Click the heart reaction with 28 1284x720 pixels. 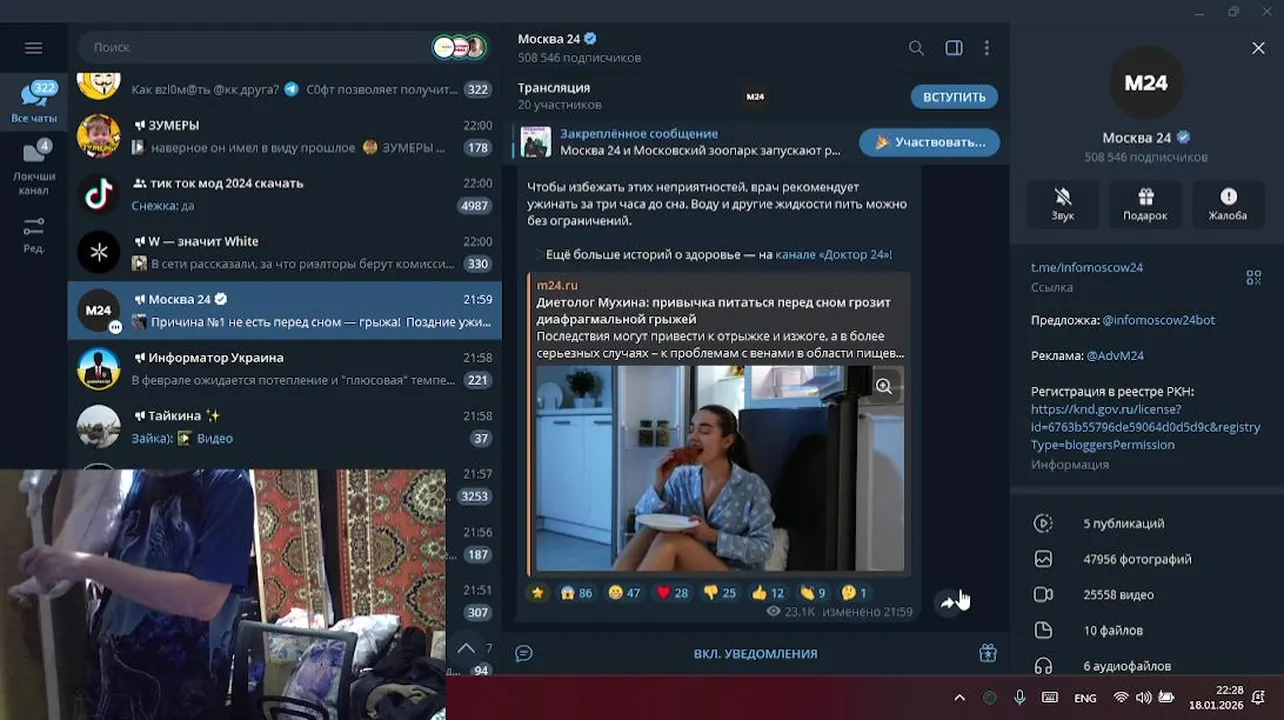pyautogui.click(x=672, y=592)
